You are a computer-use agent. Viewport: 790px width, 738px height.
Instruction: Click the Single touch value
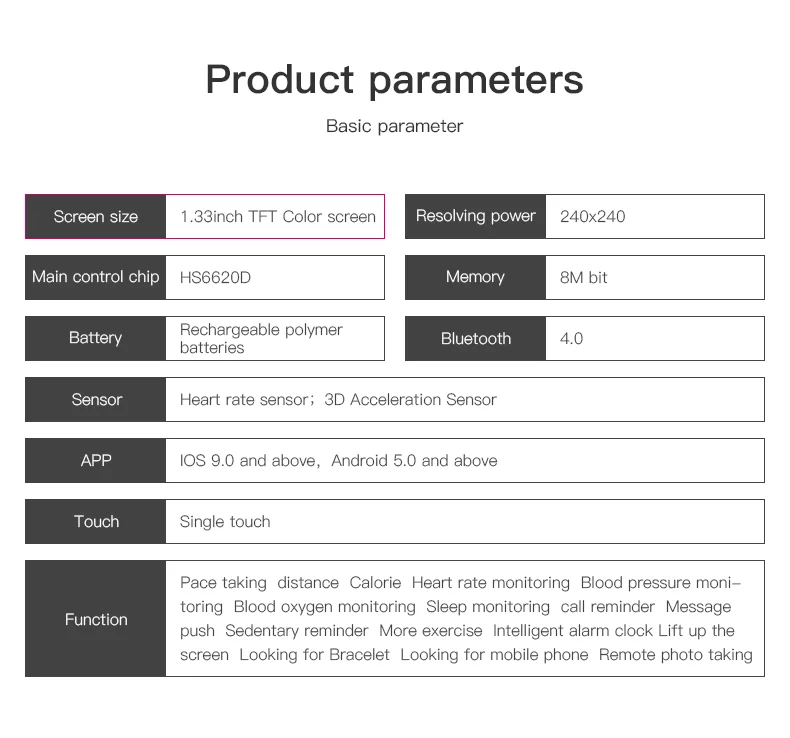point(225,521)
